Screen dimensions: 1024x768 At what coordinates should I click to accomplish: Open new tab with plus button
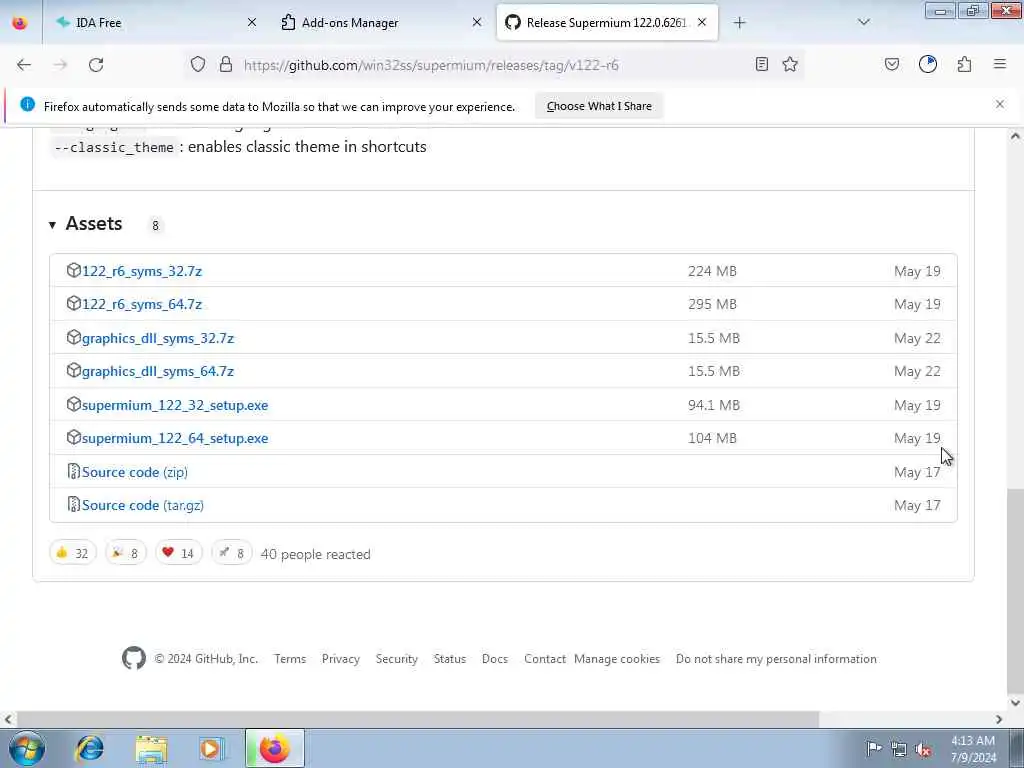739,23
